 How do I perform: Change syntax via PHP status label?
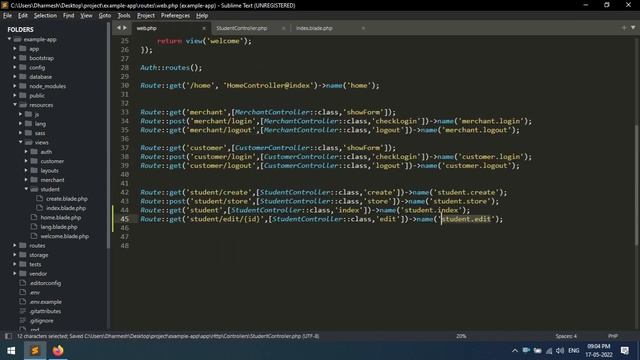point(613,336)
